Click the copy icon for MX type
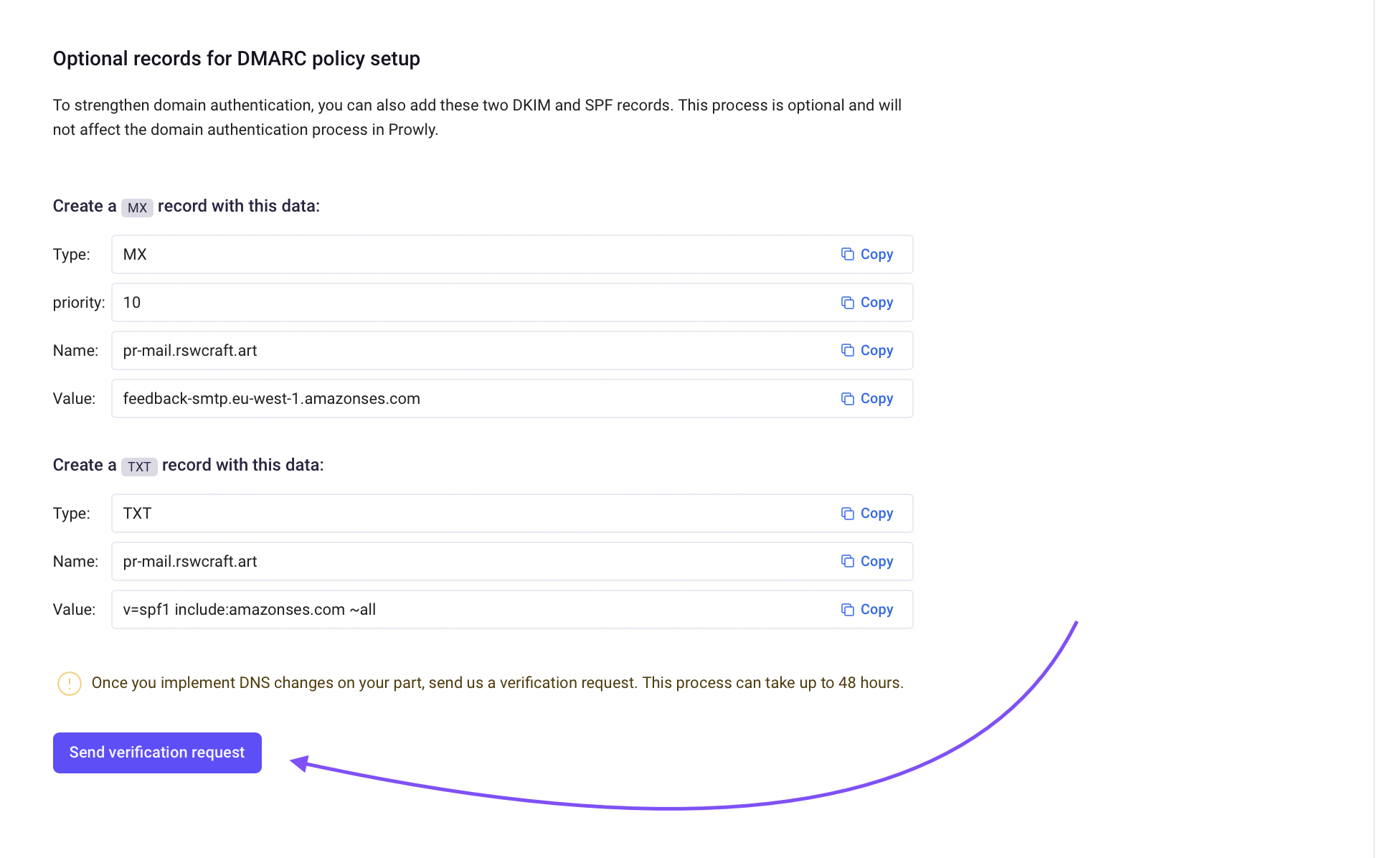 coord(848,255)
